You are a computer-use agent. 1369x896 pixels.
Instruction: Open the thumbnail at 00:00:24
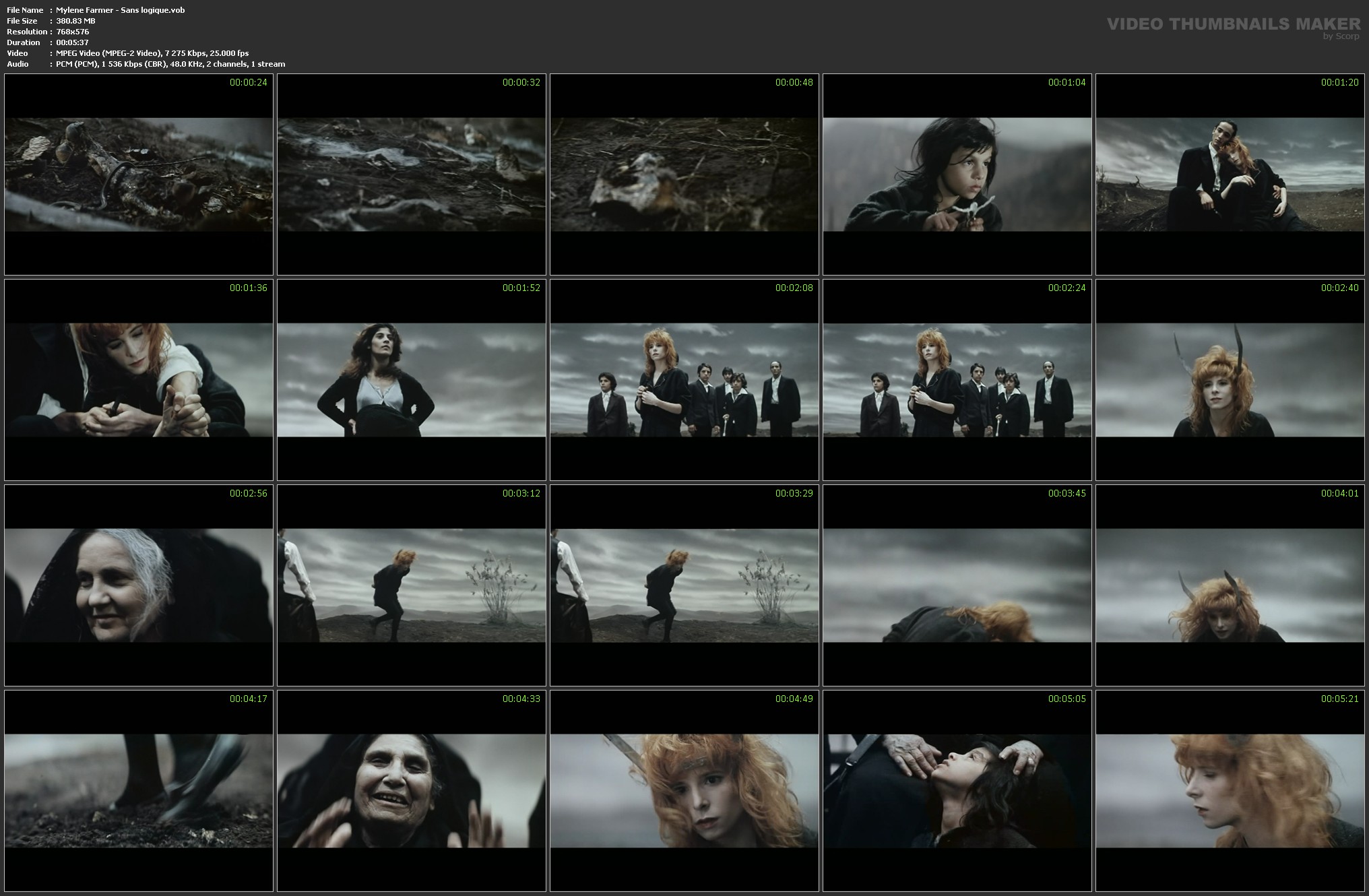pos(139,174)
